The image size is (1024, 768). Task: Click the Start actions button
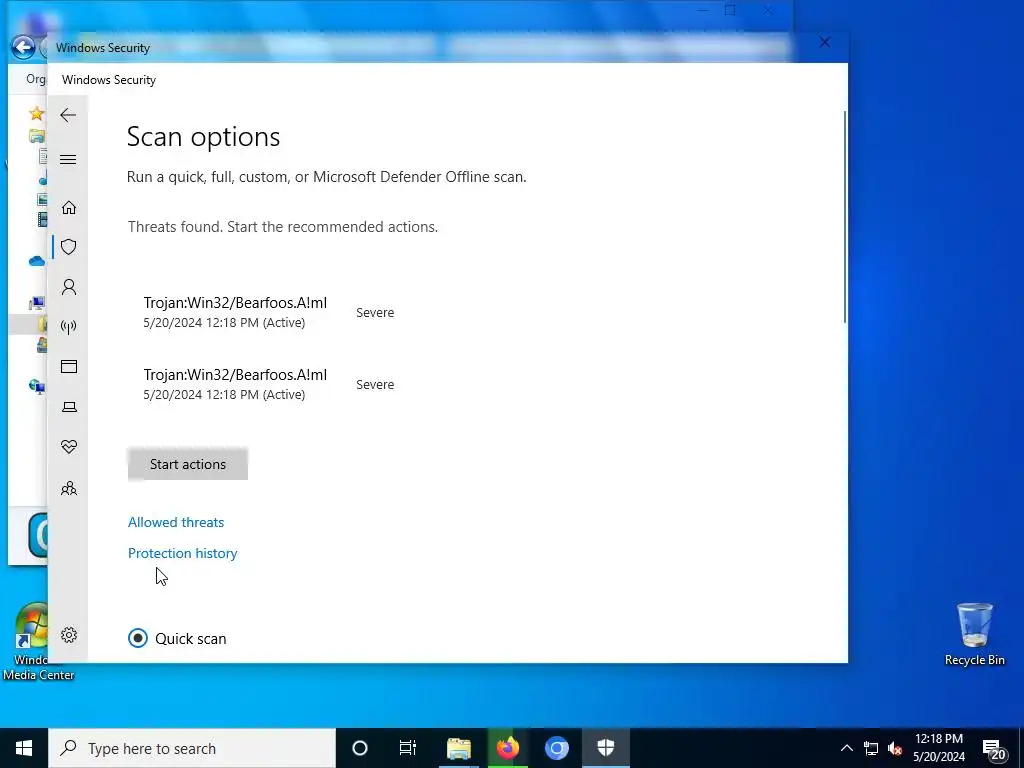(187, 464)
